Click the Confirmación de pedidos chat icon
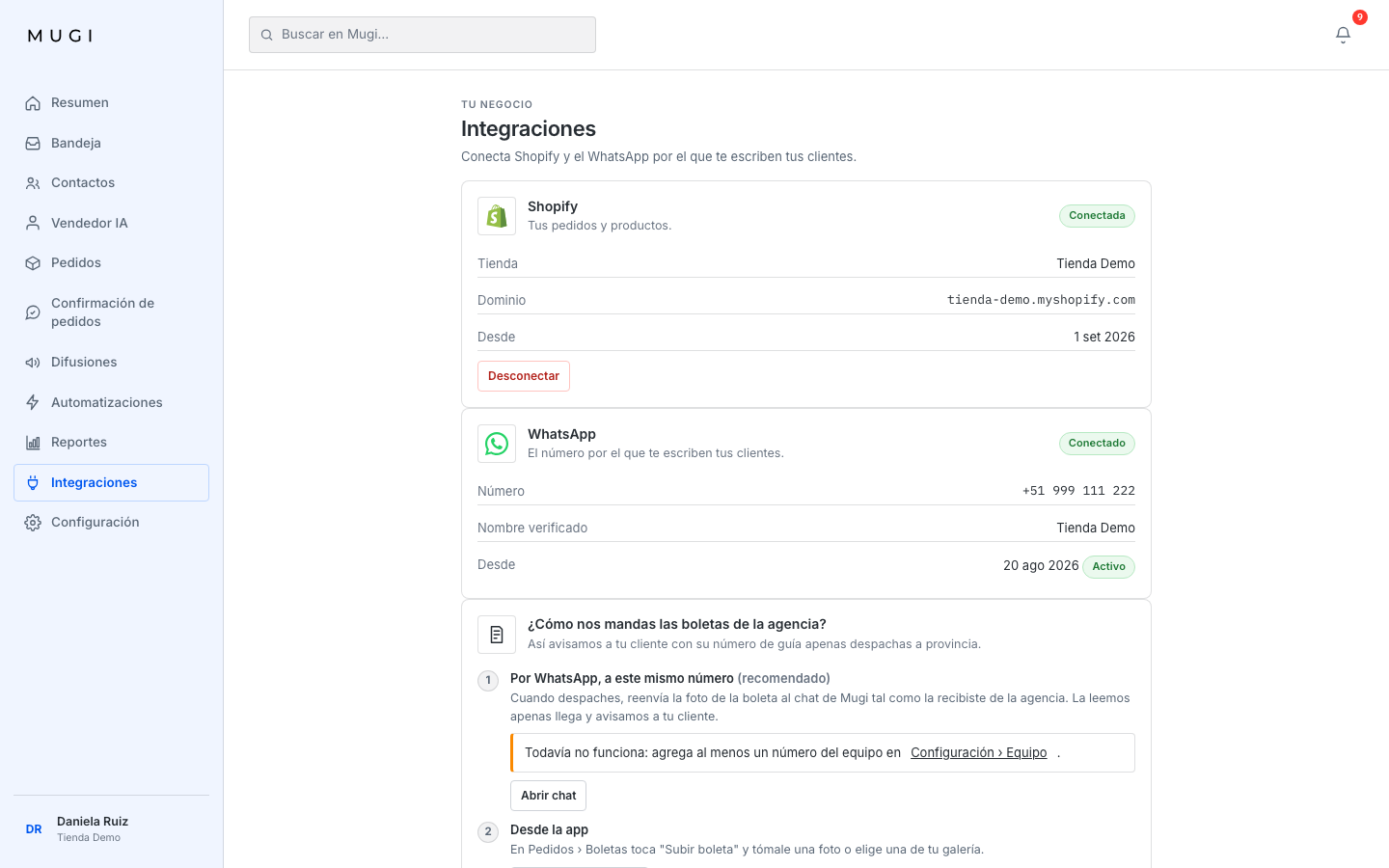Viewport: 1389px width, 868px height. (33, 312)
